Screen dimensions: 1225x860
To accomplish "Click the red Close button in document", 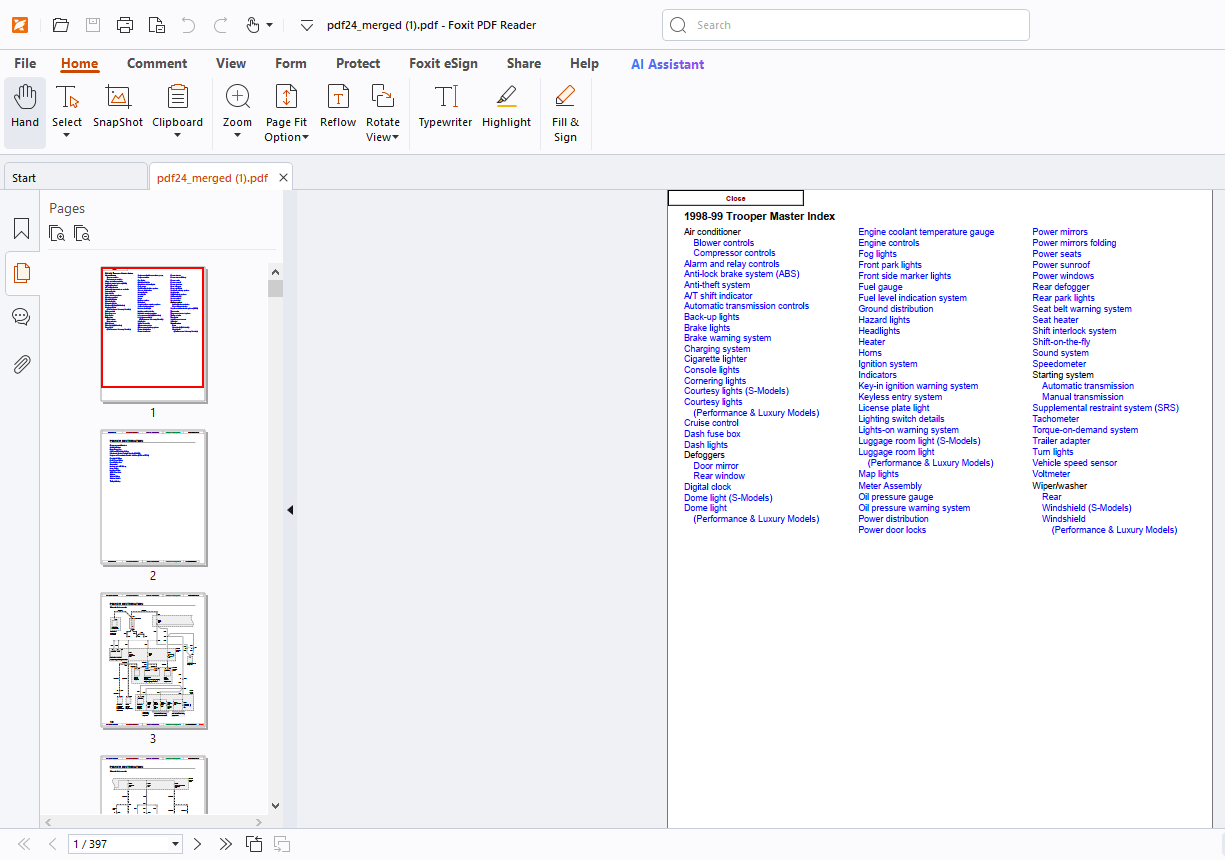I will pos(735,198).
